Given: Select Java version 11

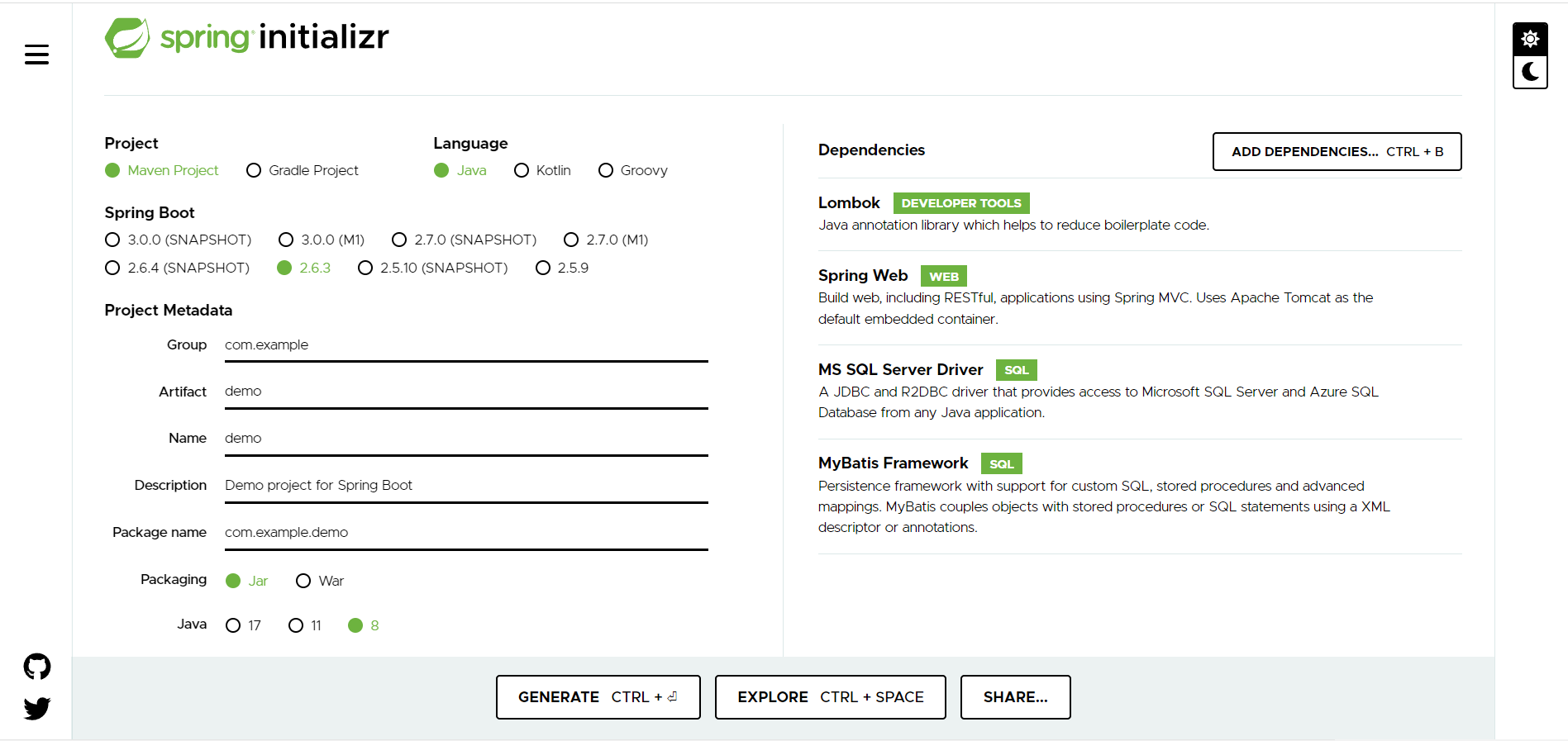Looking at the screenshot, I should click(x=305, y=625).
